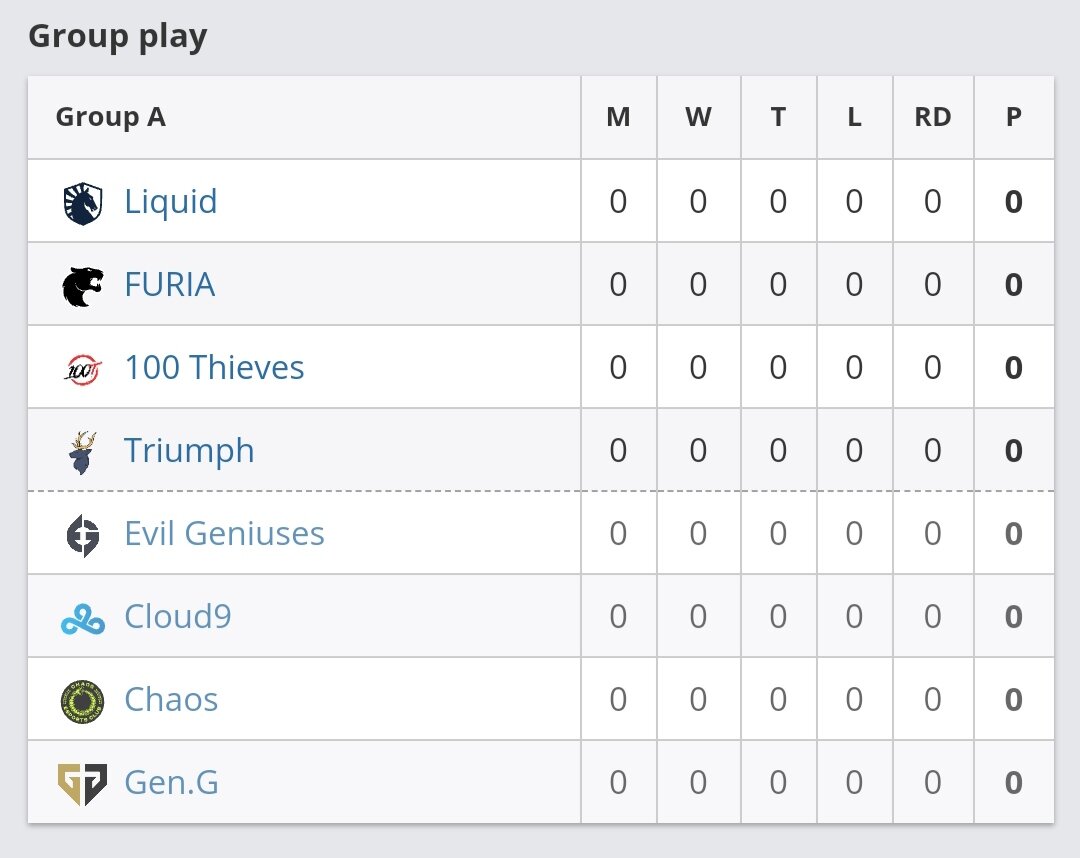Click the Triumph stag logo

pos(83,452)
